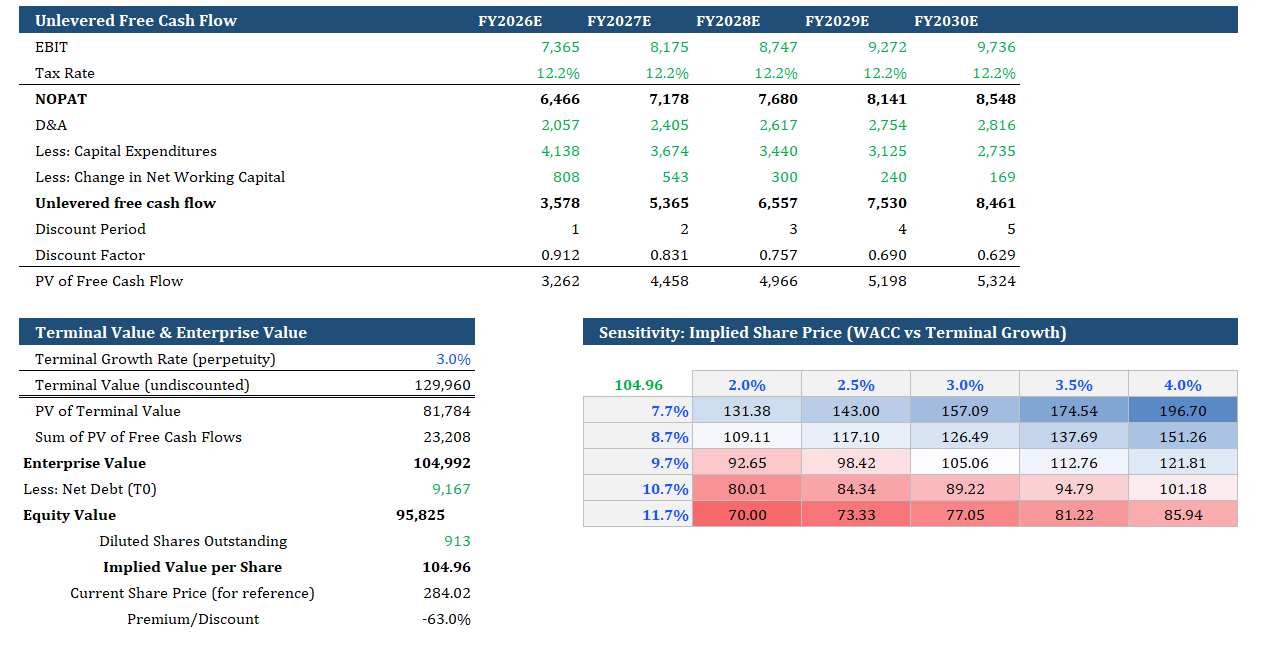Click the sensitivity cell showing 196.70
The image size is (1263, 645).
click(x=1183, y=411)
